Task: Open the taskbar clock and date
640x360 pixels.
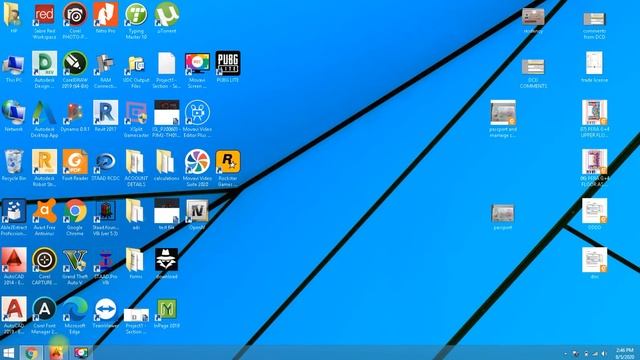Action: tap(625, 353)
